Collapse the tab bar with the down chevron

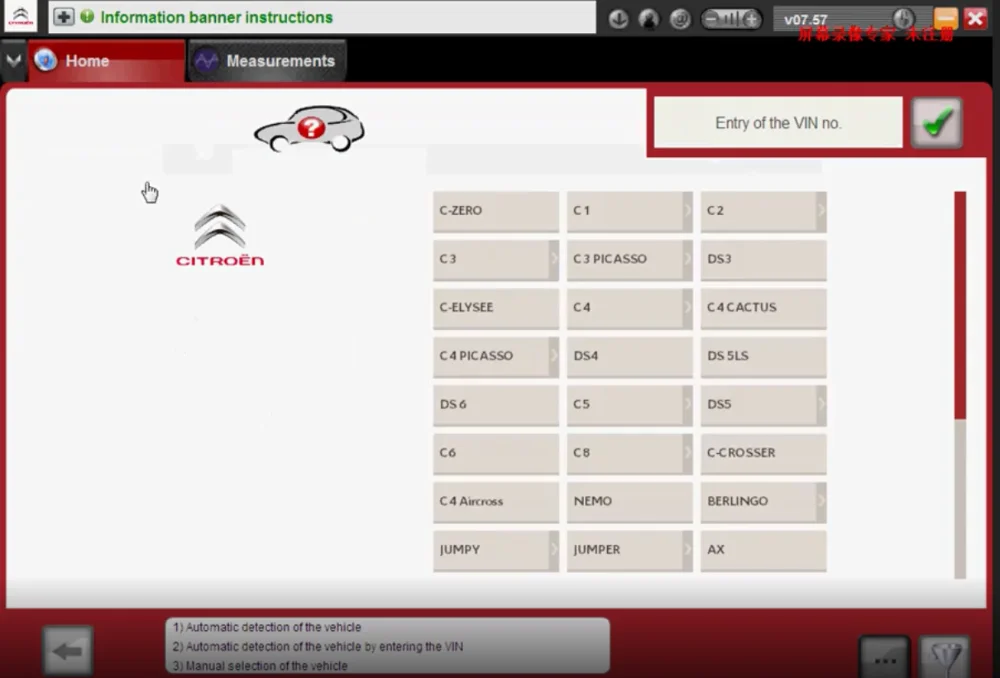coord(13,61)
